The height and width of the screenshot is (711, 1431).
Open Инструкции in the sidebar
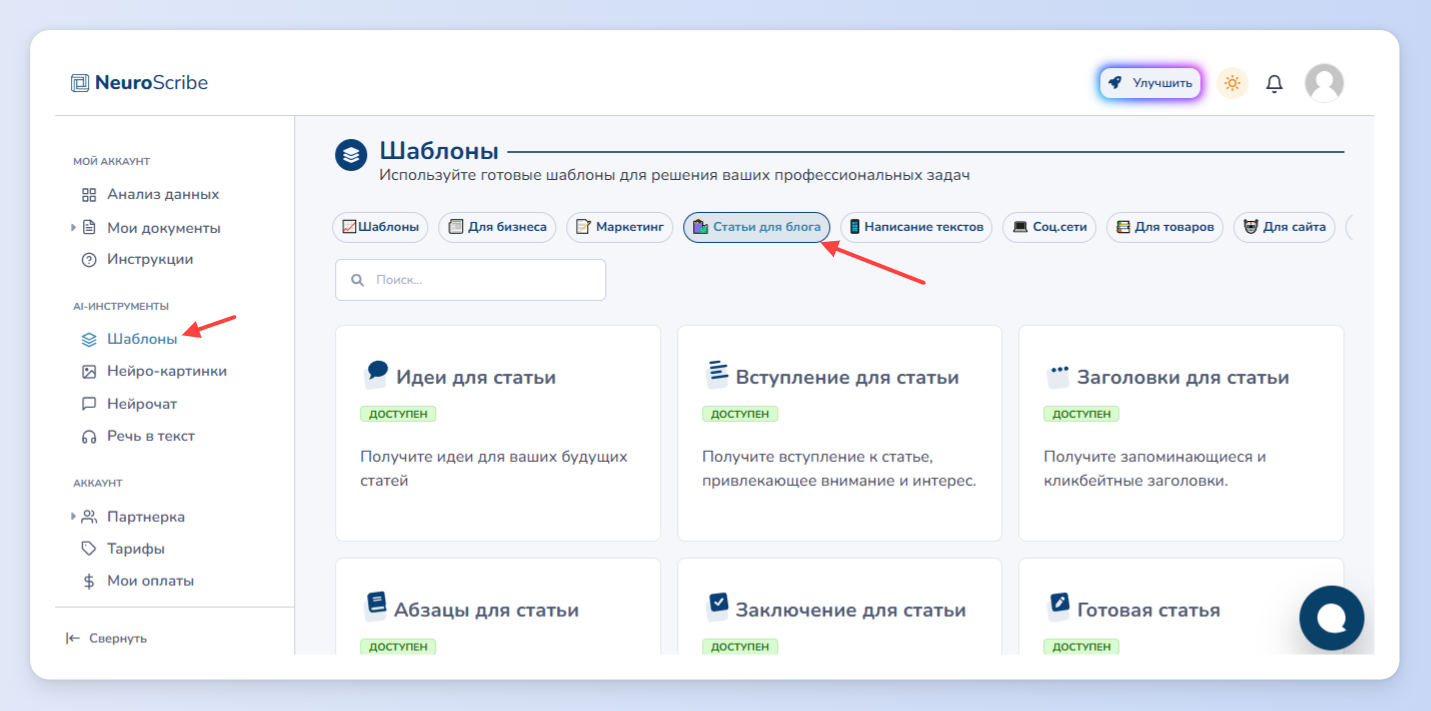point(150,259)
